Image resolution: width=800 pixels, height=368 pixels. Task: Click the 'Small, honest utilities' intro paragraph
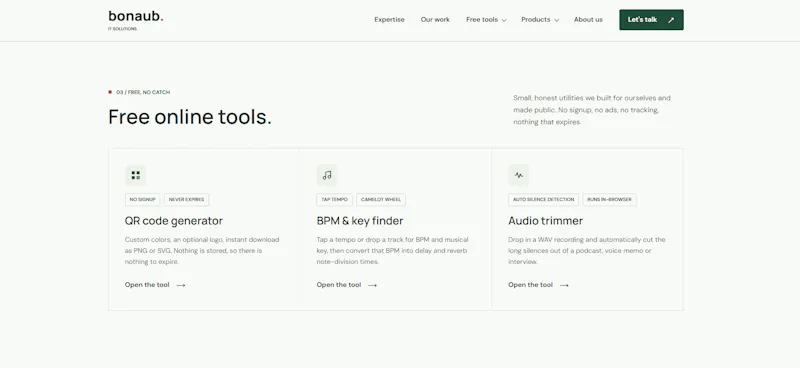click(592, 110)
